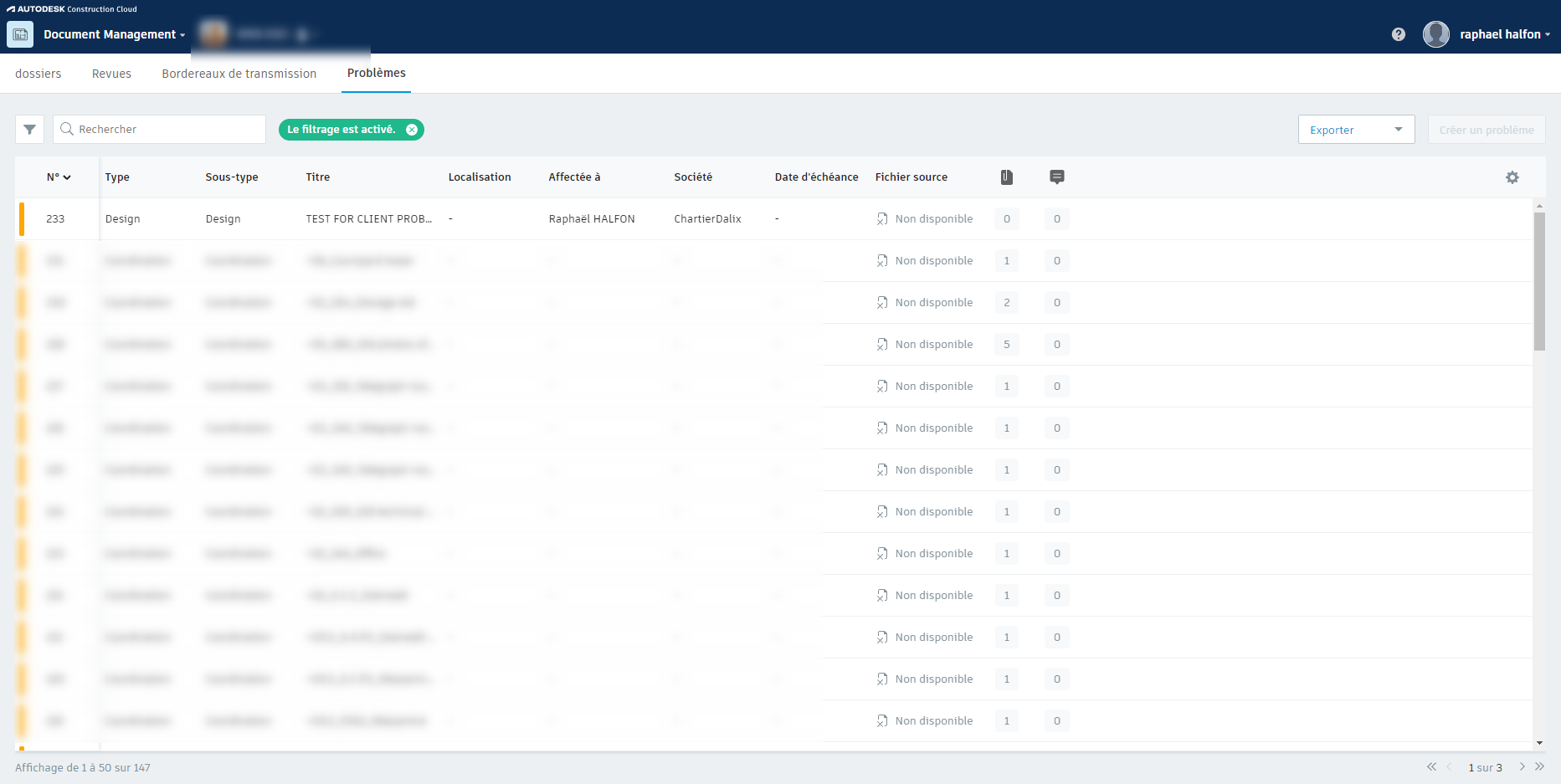
Task: Open the filters panel icon
Action: 29,129
